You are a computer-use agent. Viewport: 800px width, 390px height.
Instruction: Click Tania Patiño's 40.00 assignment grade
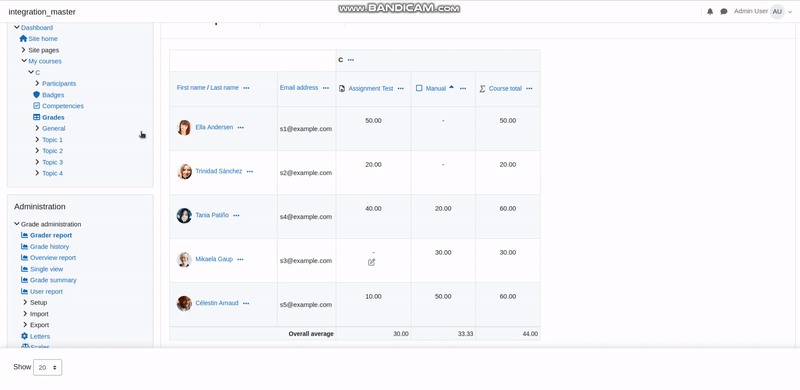(373, 208)
